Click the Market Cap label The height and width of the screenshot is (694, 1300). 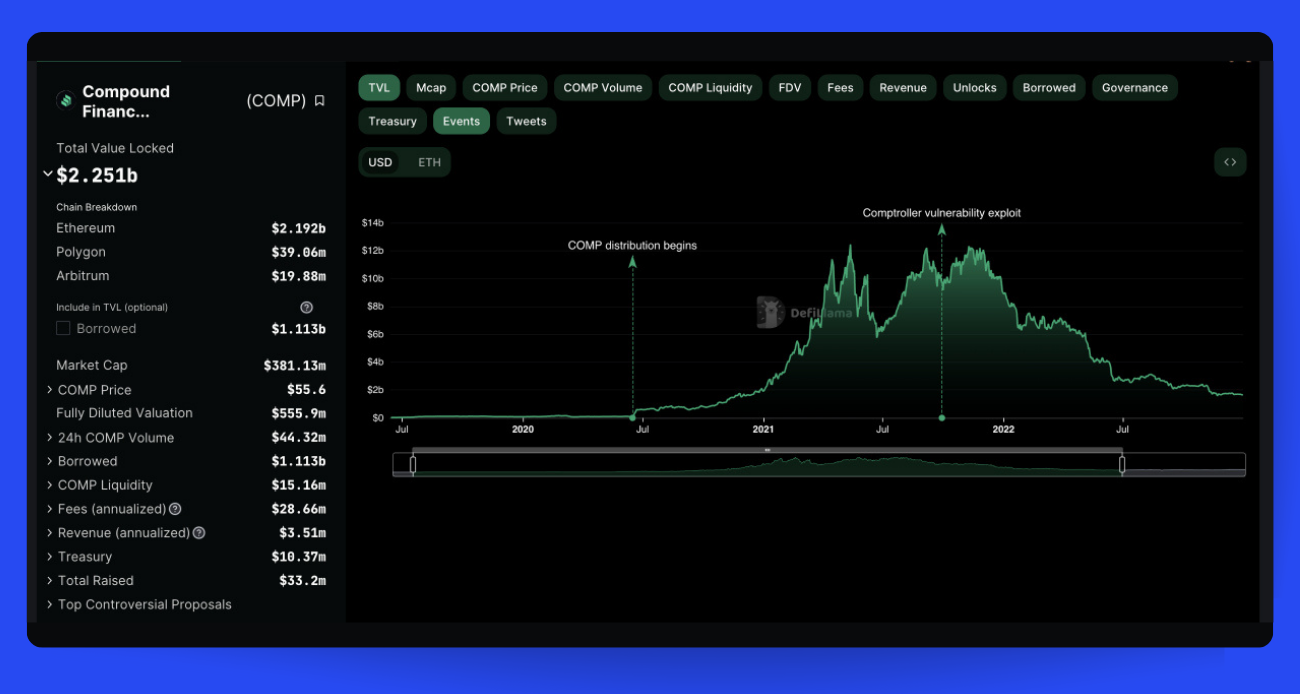[x=92, y=365]
